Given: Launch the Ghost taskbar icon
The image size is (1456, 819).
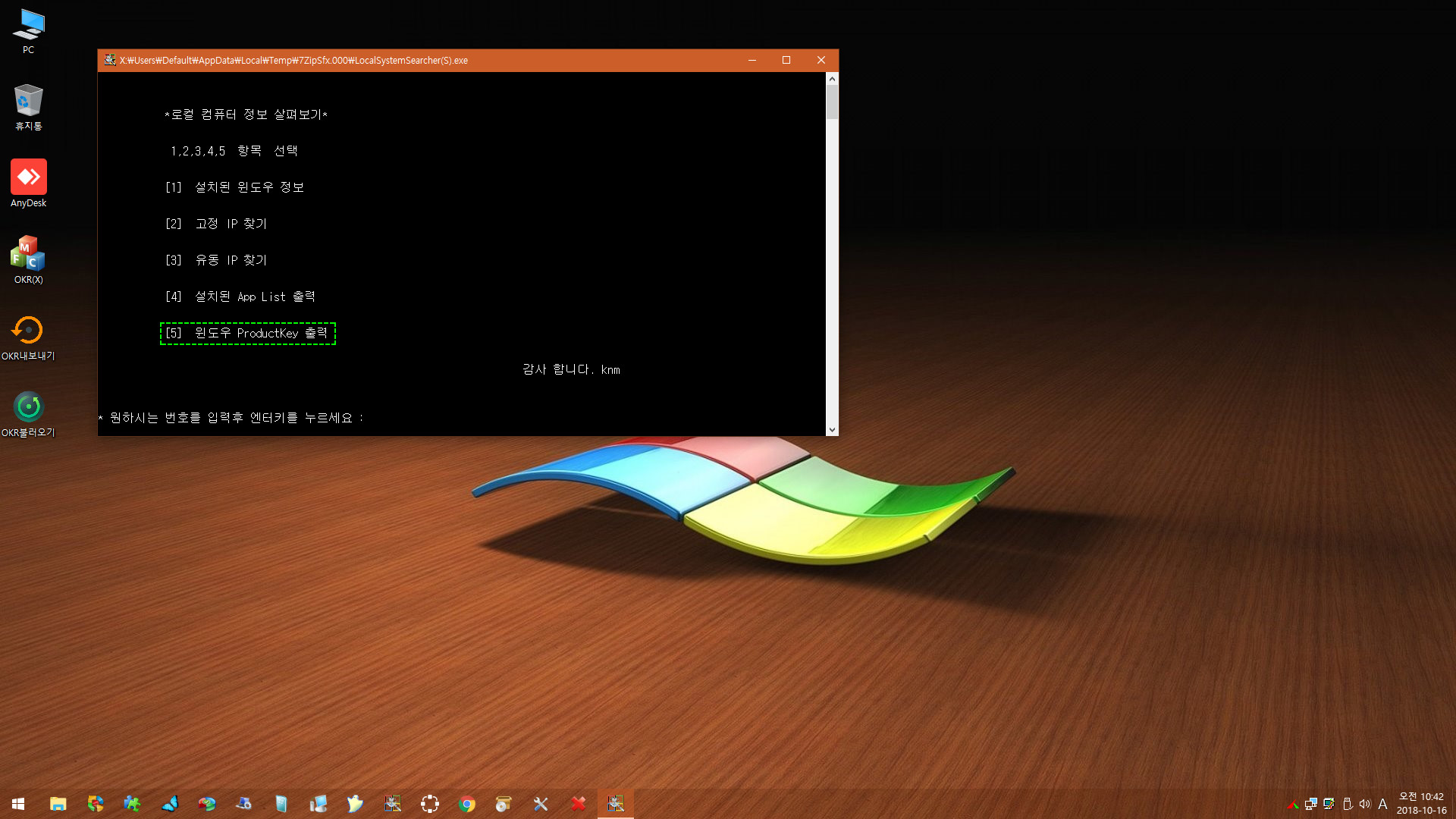Looking at the screenshot, I should tap(355, 804).
